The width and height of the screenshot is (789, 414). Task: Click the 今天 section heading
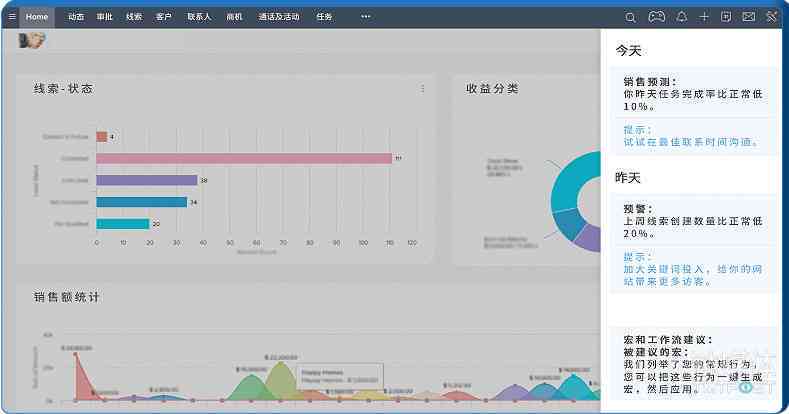pos(628,51)
